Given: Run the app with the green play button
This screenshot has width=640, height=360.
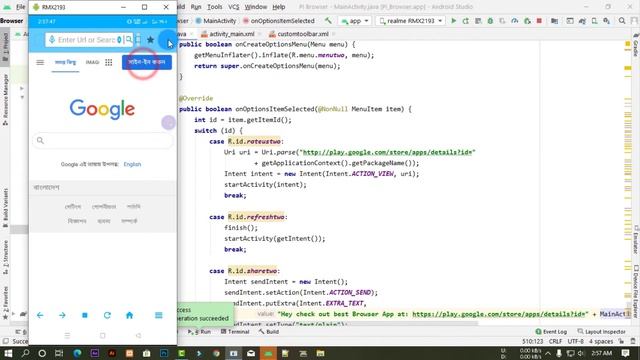Looking at the screenshot, I should 453,20.
